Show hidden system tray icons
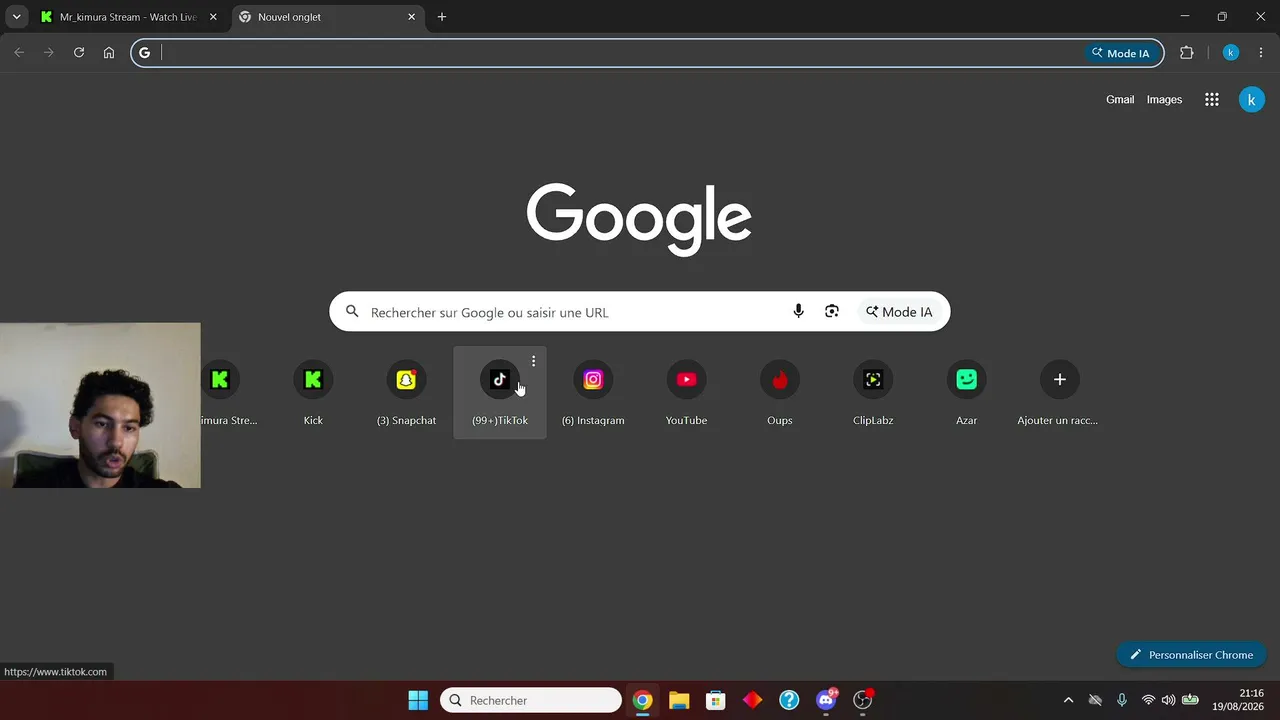This screenshot has height=720, width=1280. tap(1068, 700)
